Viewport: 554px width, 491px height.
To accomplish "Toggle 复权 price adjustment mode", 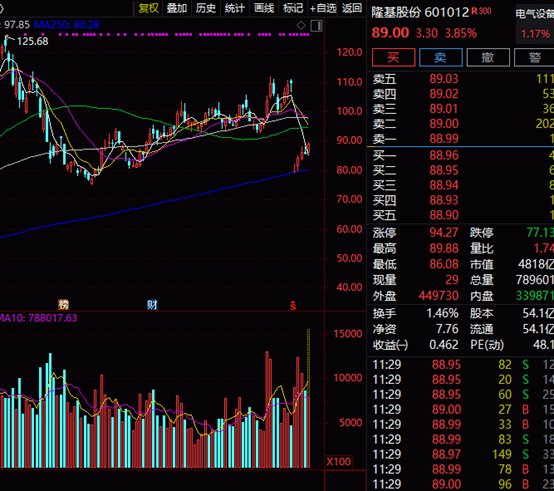I will pos(148,8).
